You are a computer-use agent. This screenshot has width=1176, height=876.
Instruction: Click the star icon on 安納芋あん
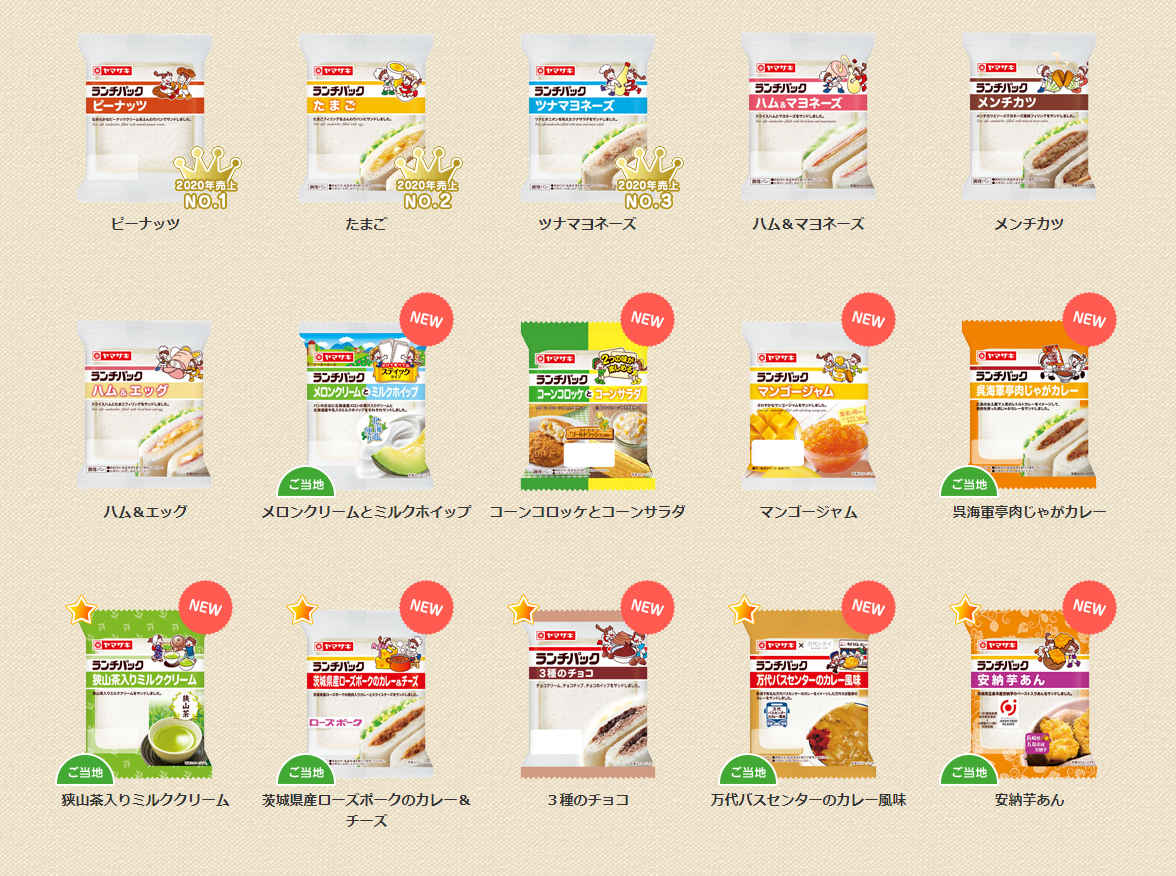[x=964, y=610]
